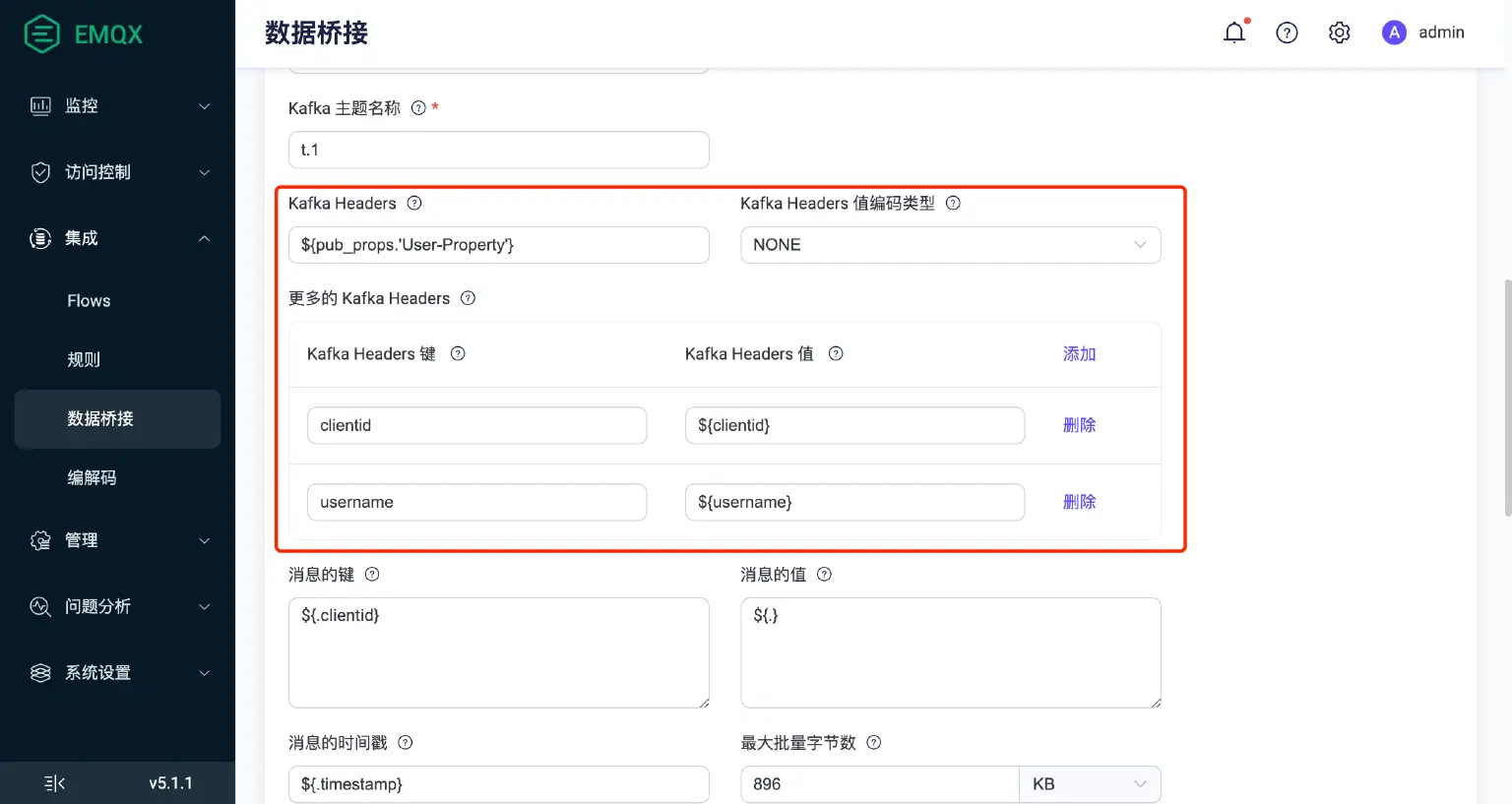Viewport: 1512px width, 804px height.
Task: Click the Kafka 主题名称 input containing t.1
Action: tap(497, 150)
